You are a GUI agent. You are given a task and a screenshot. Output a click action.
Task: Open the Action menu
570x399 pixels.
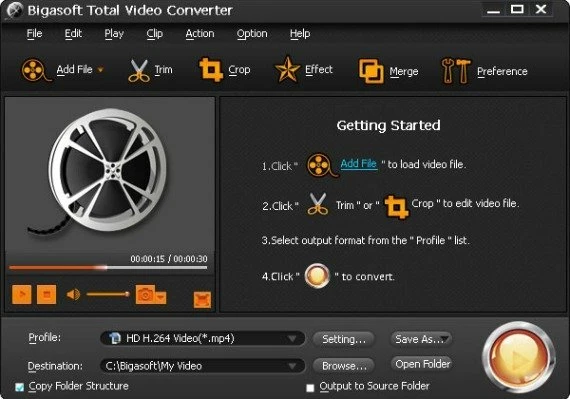coord(200,33)
